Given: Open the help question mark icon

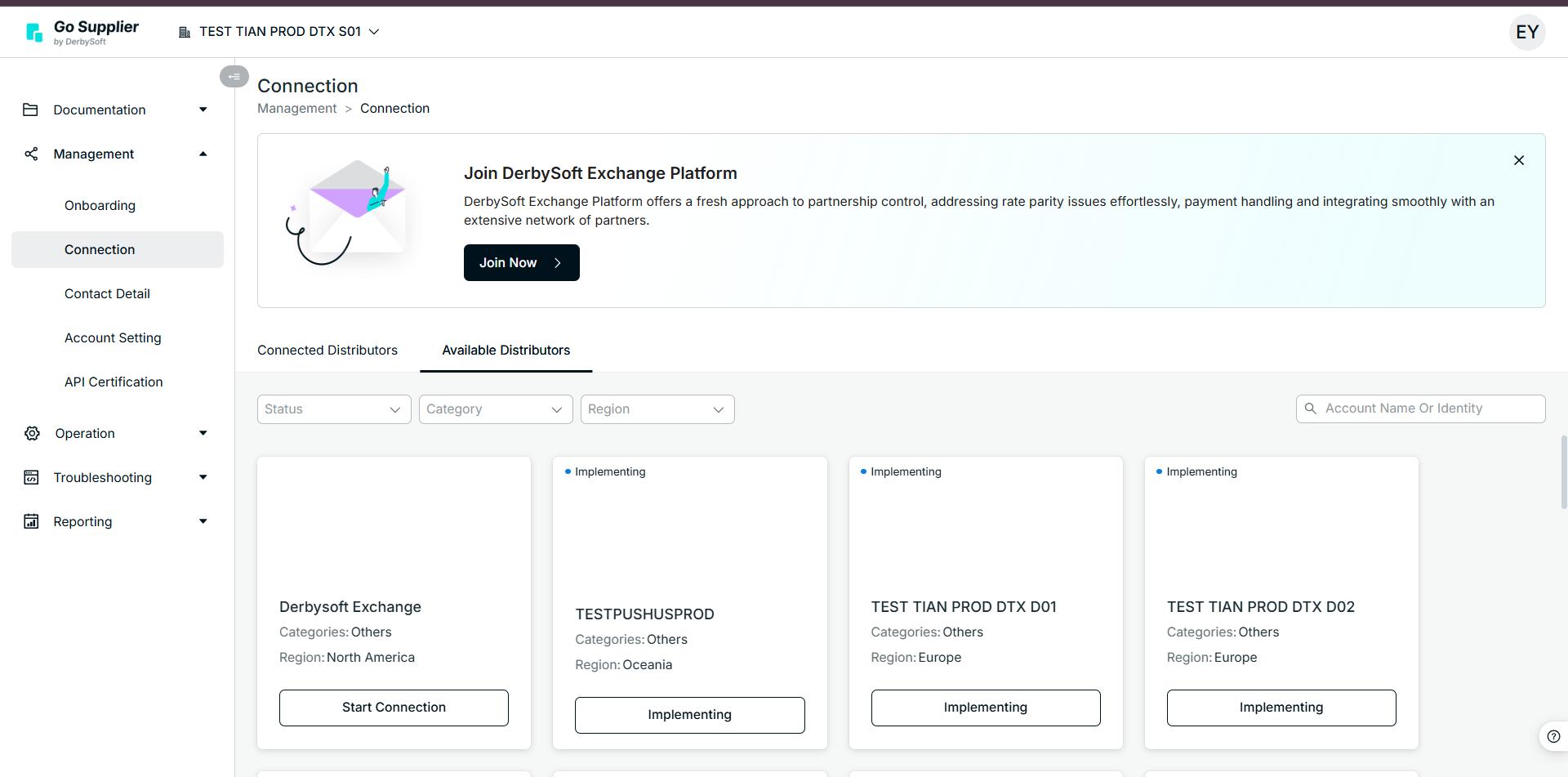Looking at the screenshot, I should pyautogui.click(x=1553, y=736).
